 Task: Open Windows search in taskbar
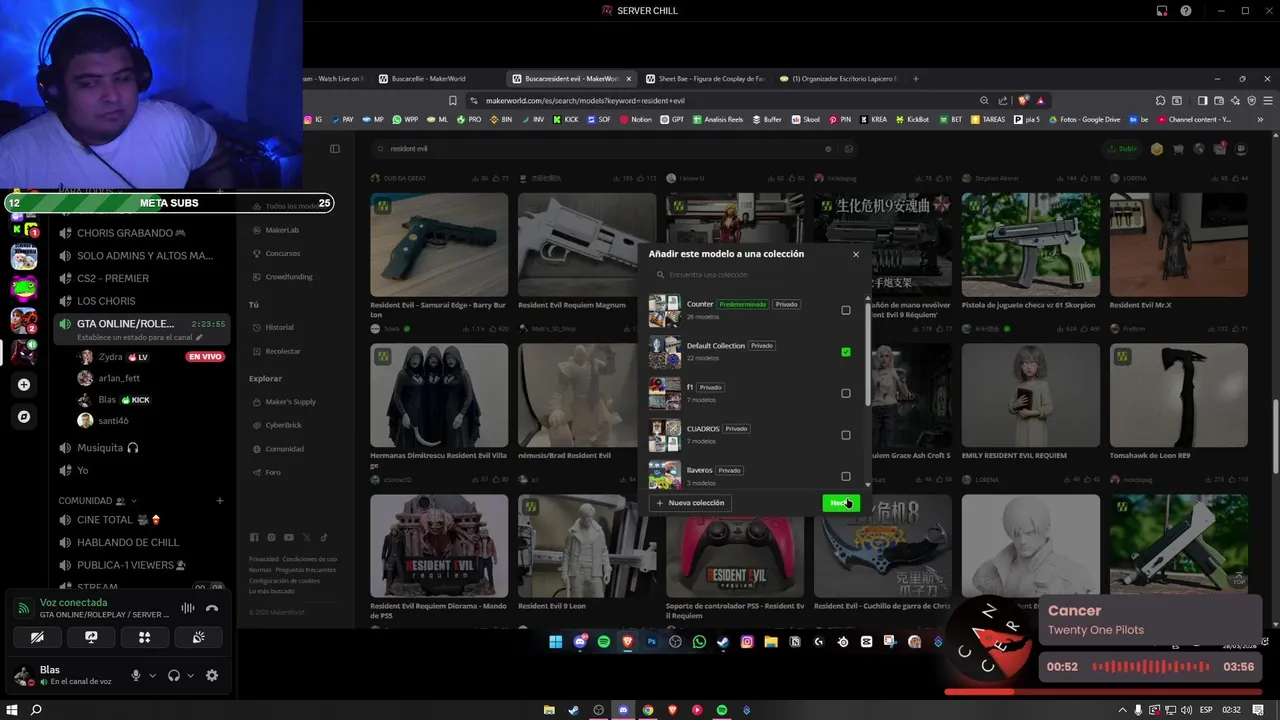click(x=36, y=710)
